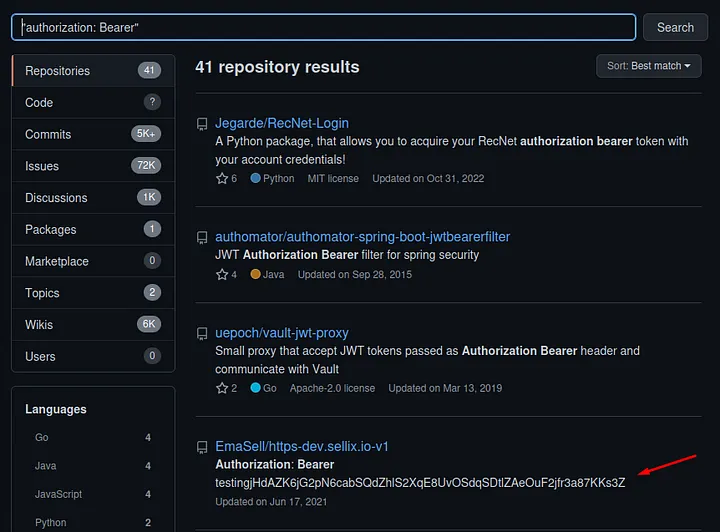Filter results by Java language
This screenshot has width=720, height=532.
click(93, 466)
